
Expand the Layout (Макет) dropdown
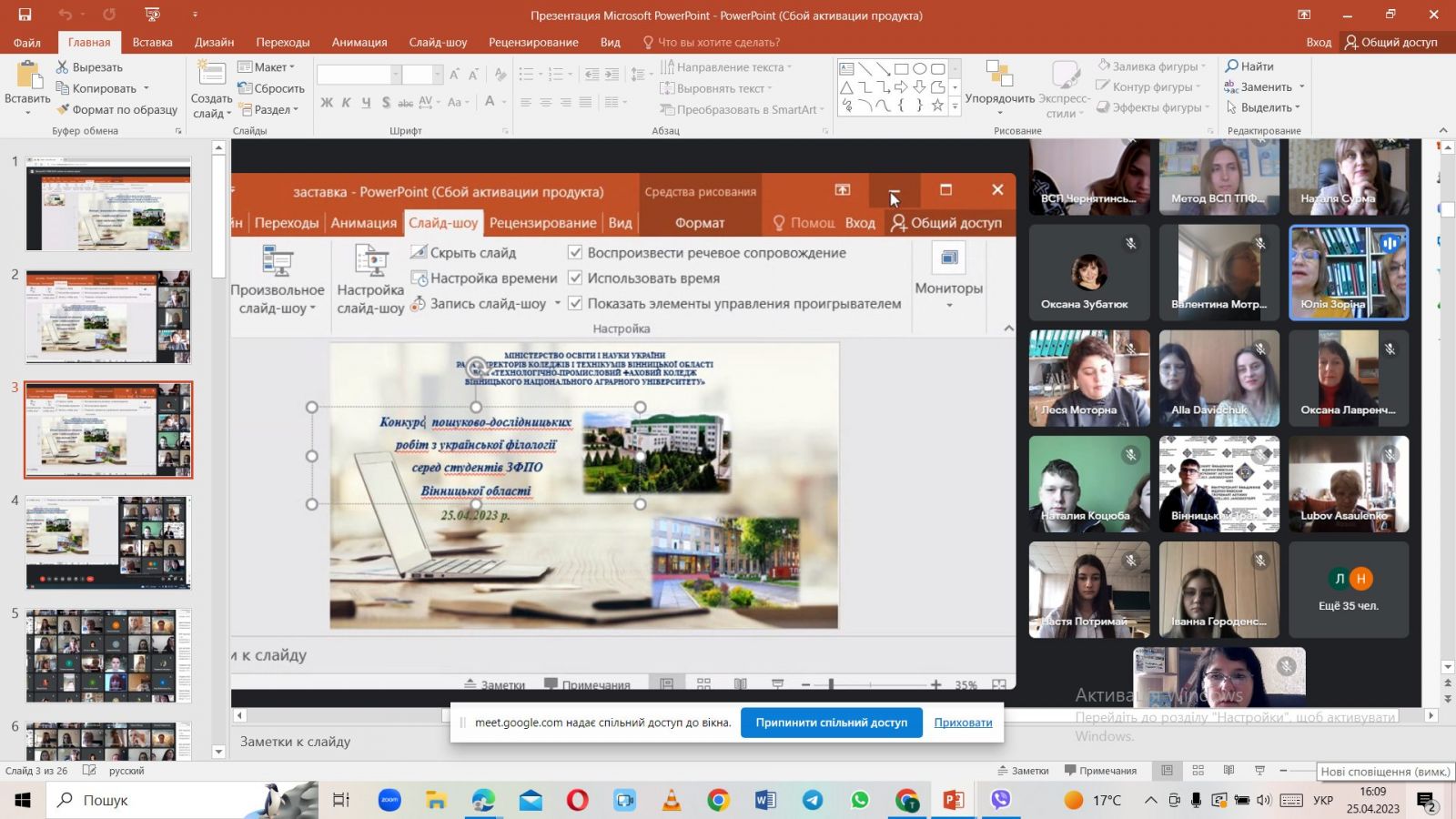click(267, 67)
